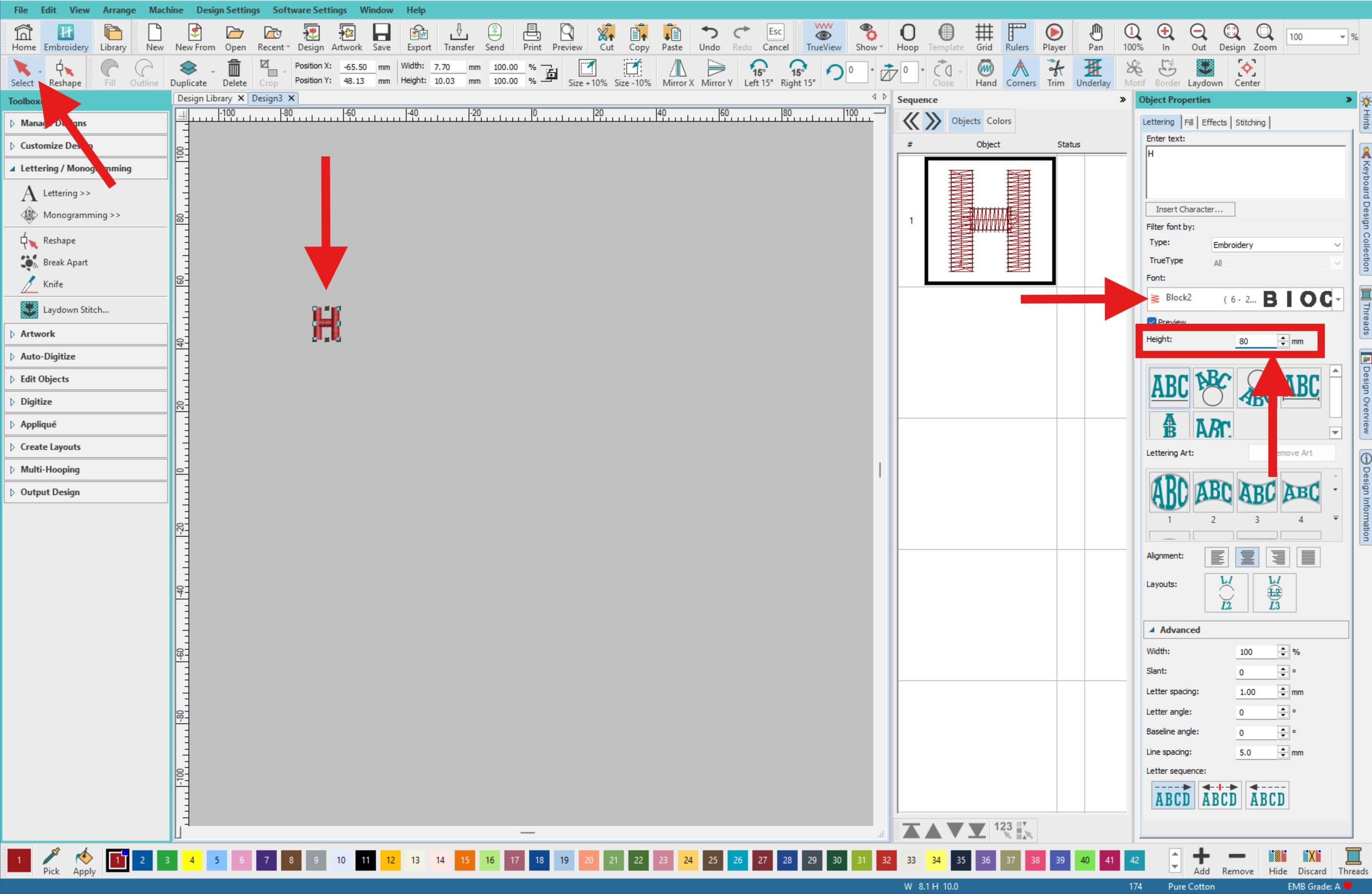Click the Duplicate icon
The image size is (1372, 894).
(189, 73)
